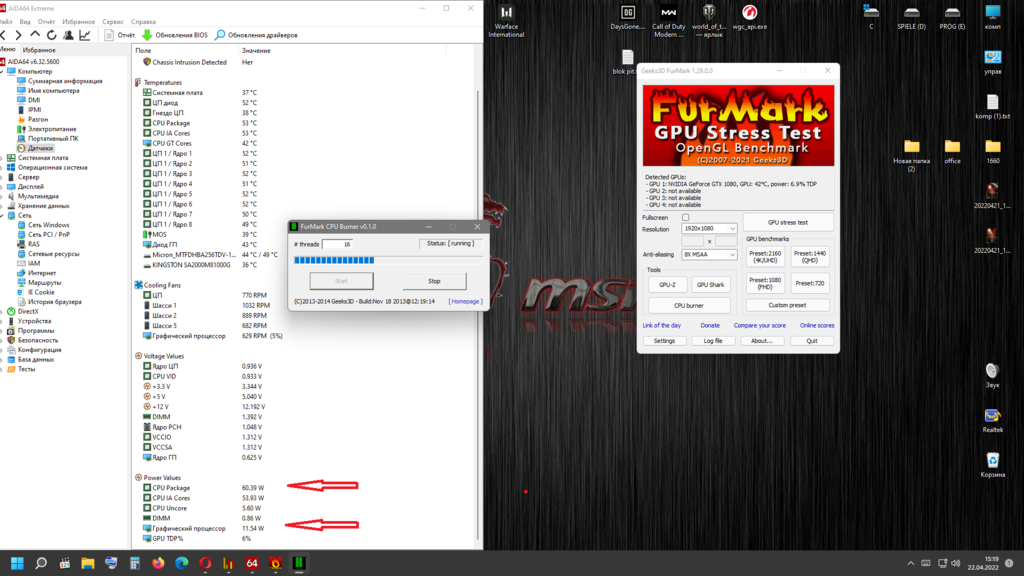The width and height of the screenshot is (1024, 576).
Task: Start the GPU stress test in FurMark
Action: click(x=788, y=223)
